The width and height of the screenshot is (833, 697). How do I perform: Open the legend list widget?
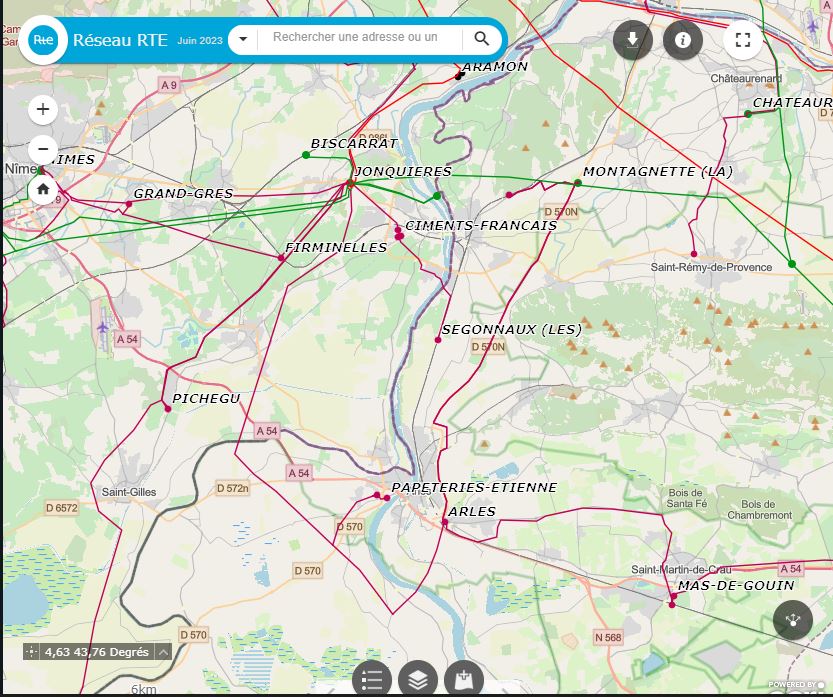(372, 679)
